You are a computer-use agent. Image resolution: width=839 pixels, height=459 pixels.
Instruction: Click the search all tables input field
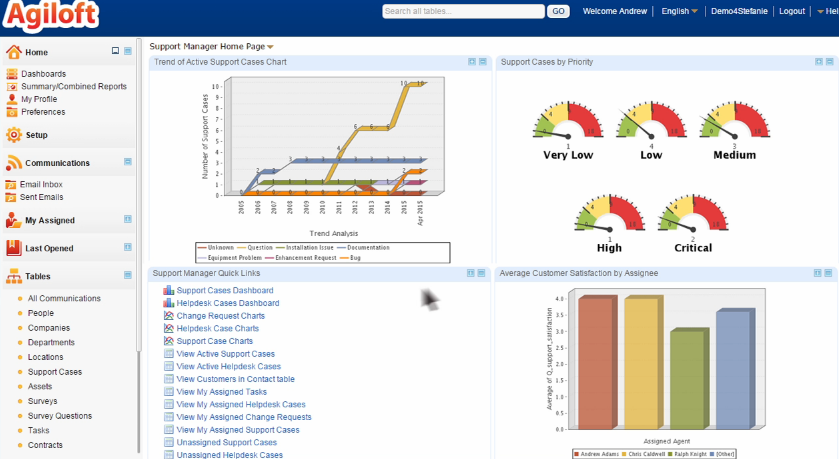tap(463, 12)
